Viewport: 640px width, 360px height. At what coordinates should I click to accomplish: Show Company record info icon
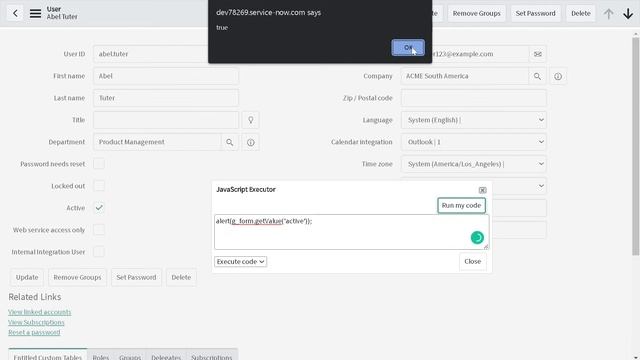558,76
